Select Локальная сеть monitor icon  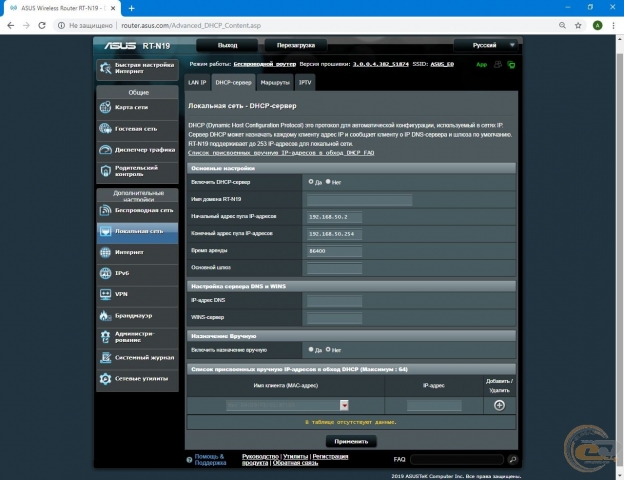[105, 231]
